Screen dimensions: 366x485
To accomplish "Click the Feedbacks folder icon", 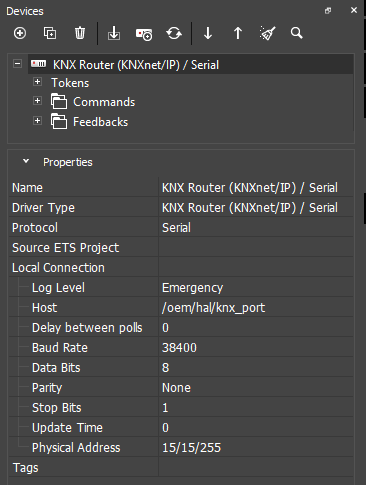I will pos(59,121).
